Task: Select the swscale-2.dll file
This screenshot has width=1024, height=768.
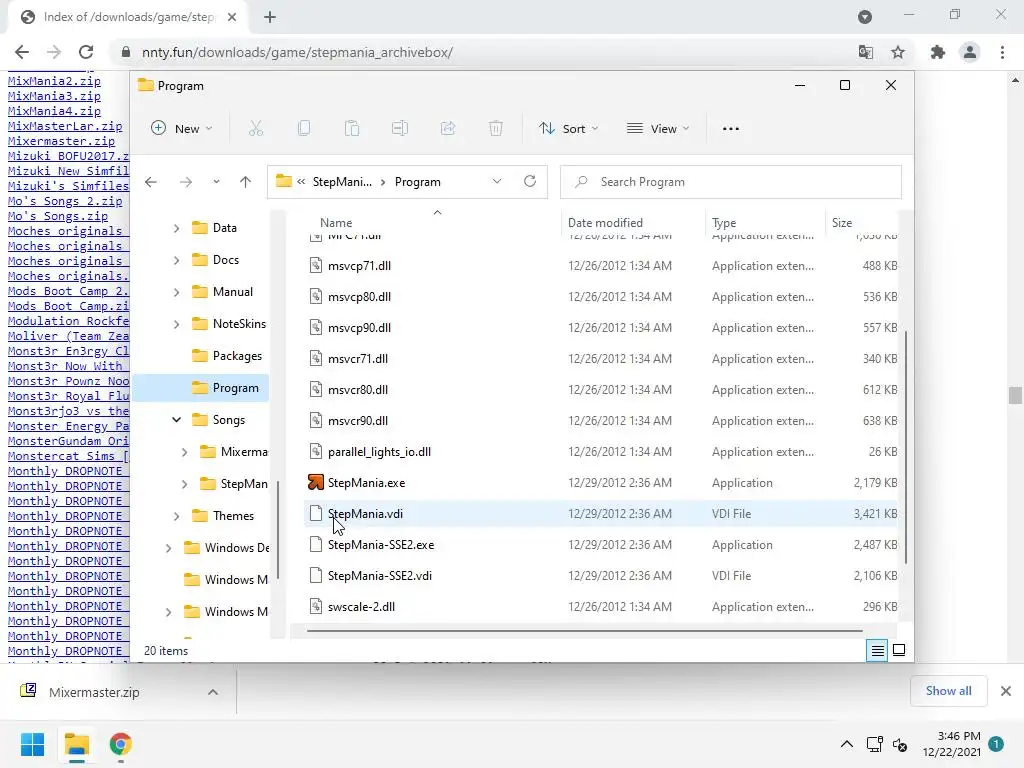Action: click(601, 607)
